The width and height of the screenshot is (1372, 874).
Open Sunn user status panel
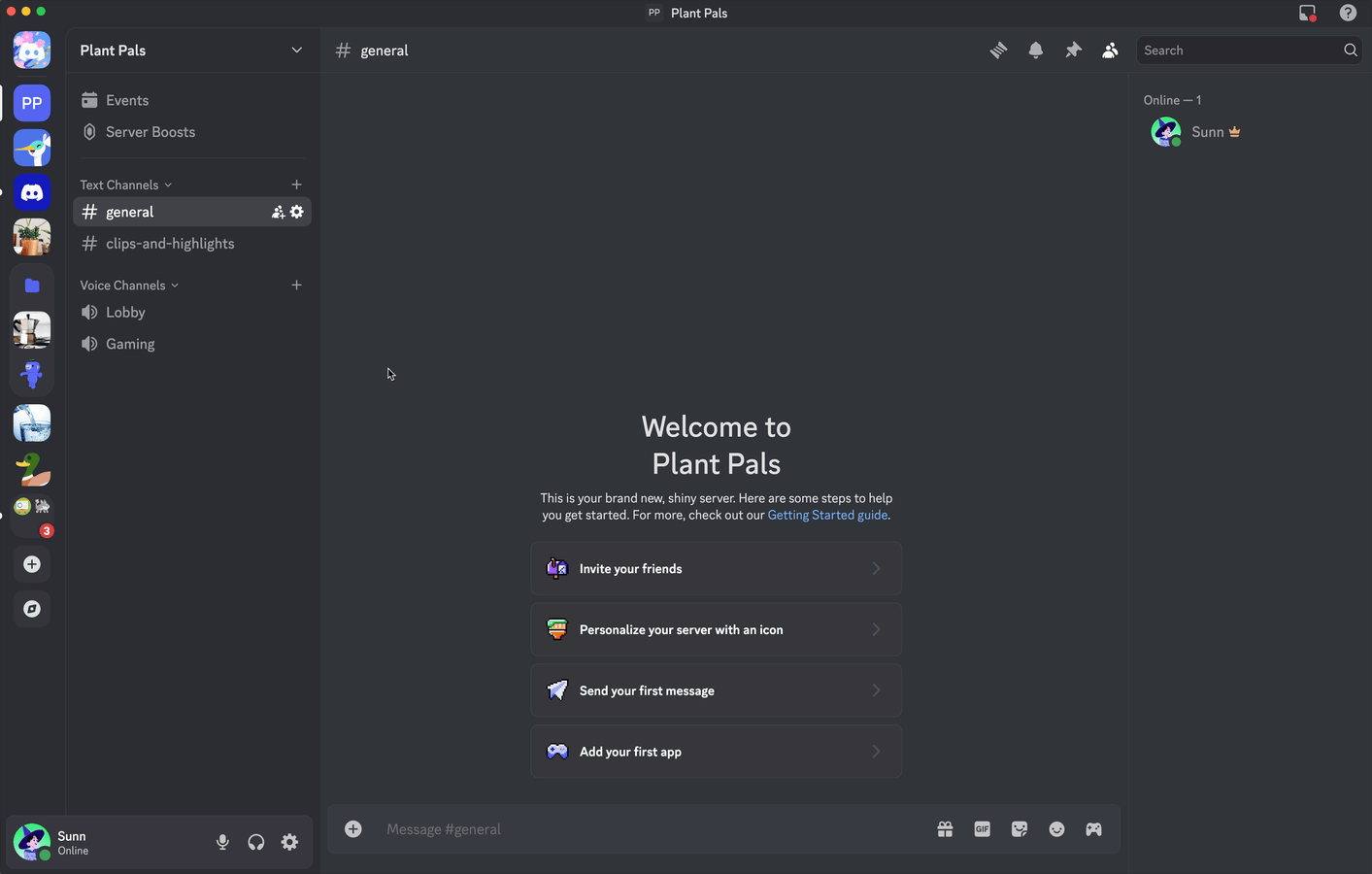pyautogui.click(x=106, y=842)
